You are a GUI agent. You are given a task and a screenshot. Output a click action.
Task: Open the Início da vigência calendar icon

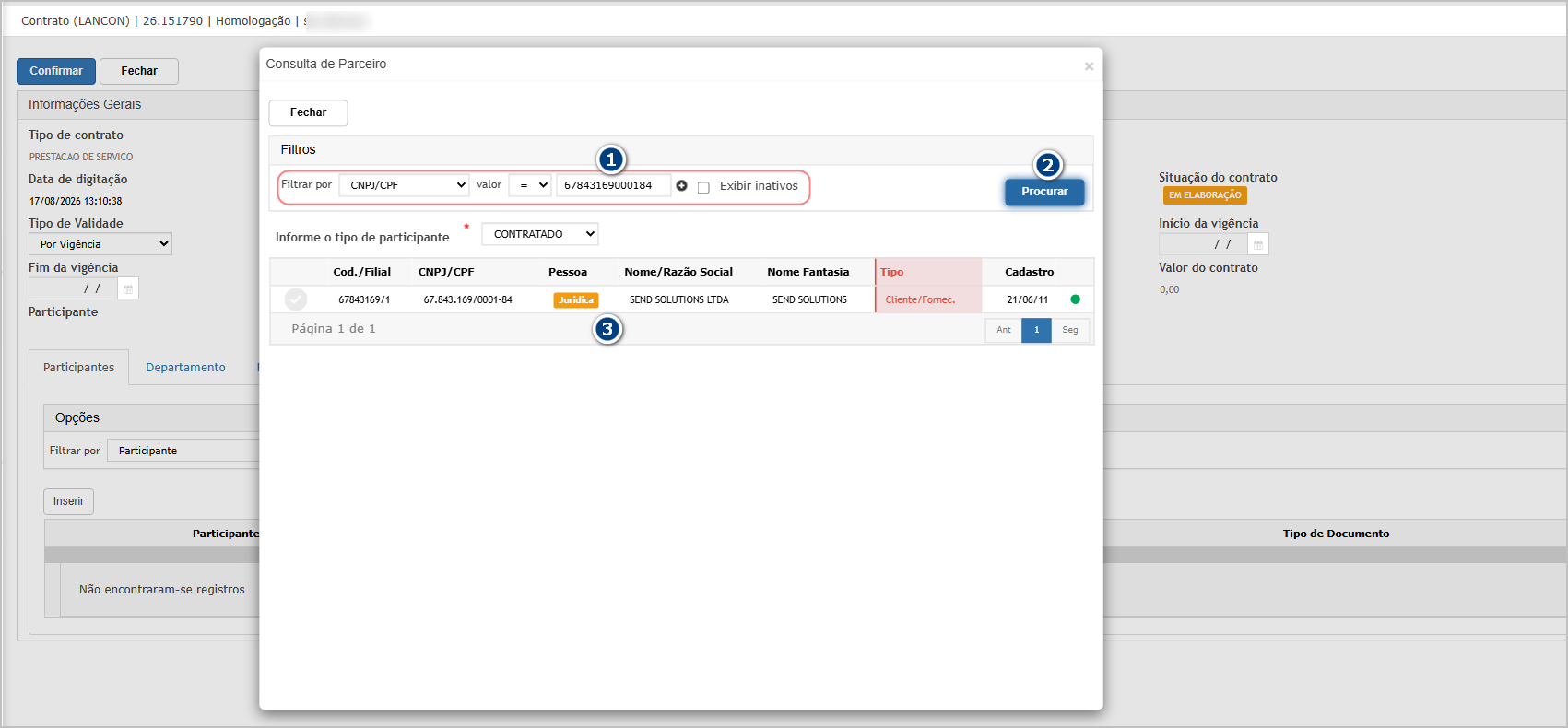click(1258, 244)
